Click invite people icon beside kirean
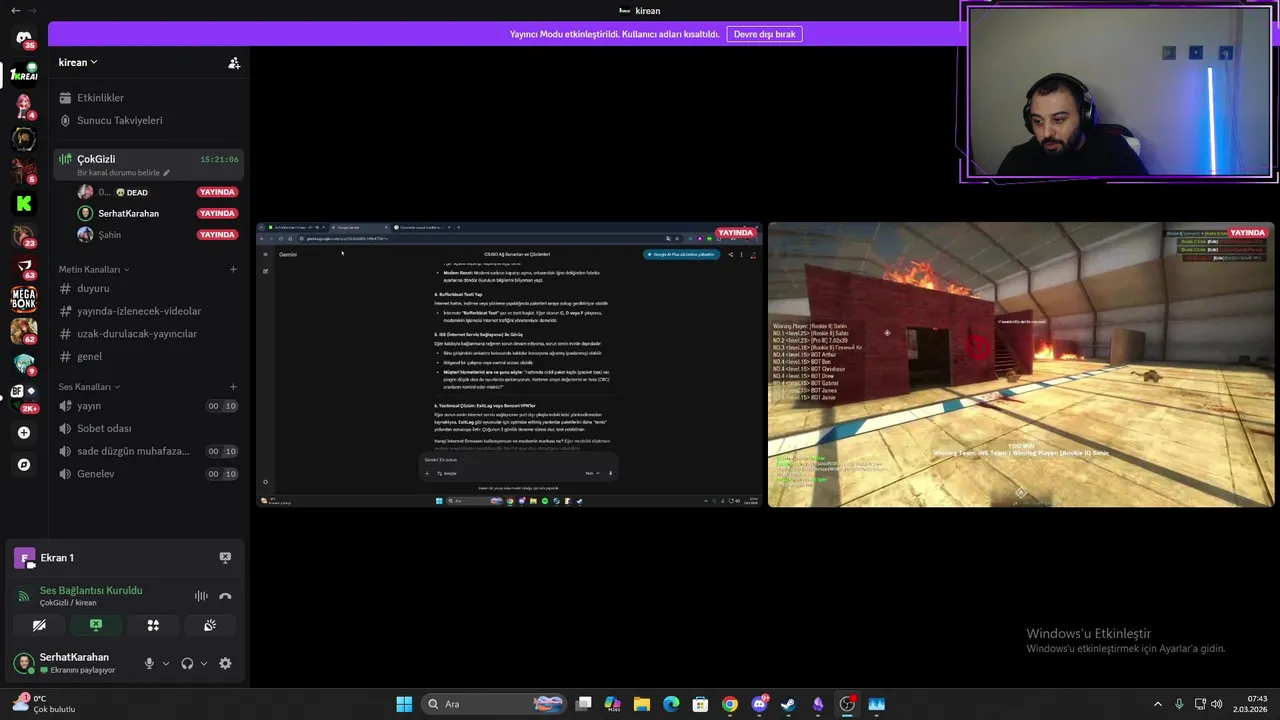This screenshot has width=1280, height=720. click(x=234, y=62)
